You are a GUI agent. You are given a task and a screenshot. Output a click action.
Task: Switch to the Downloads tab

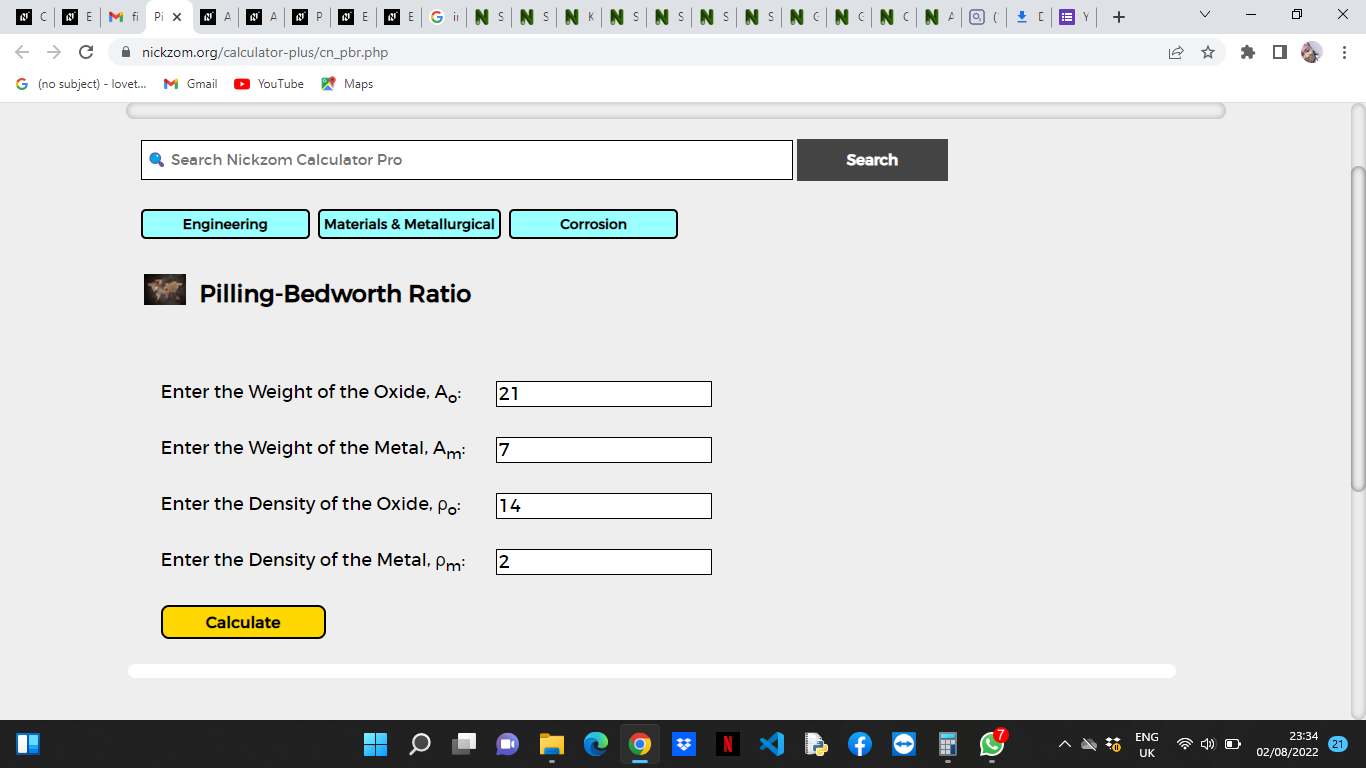[1029, 17]
